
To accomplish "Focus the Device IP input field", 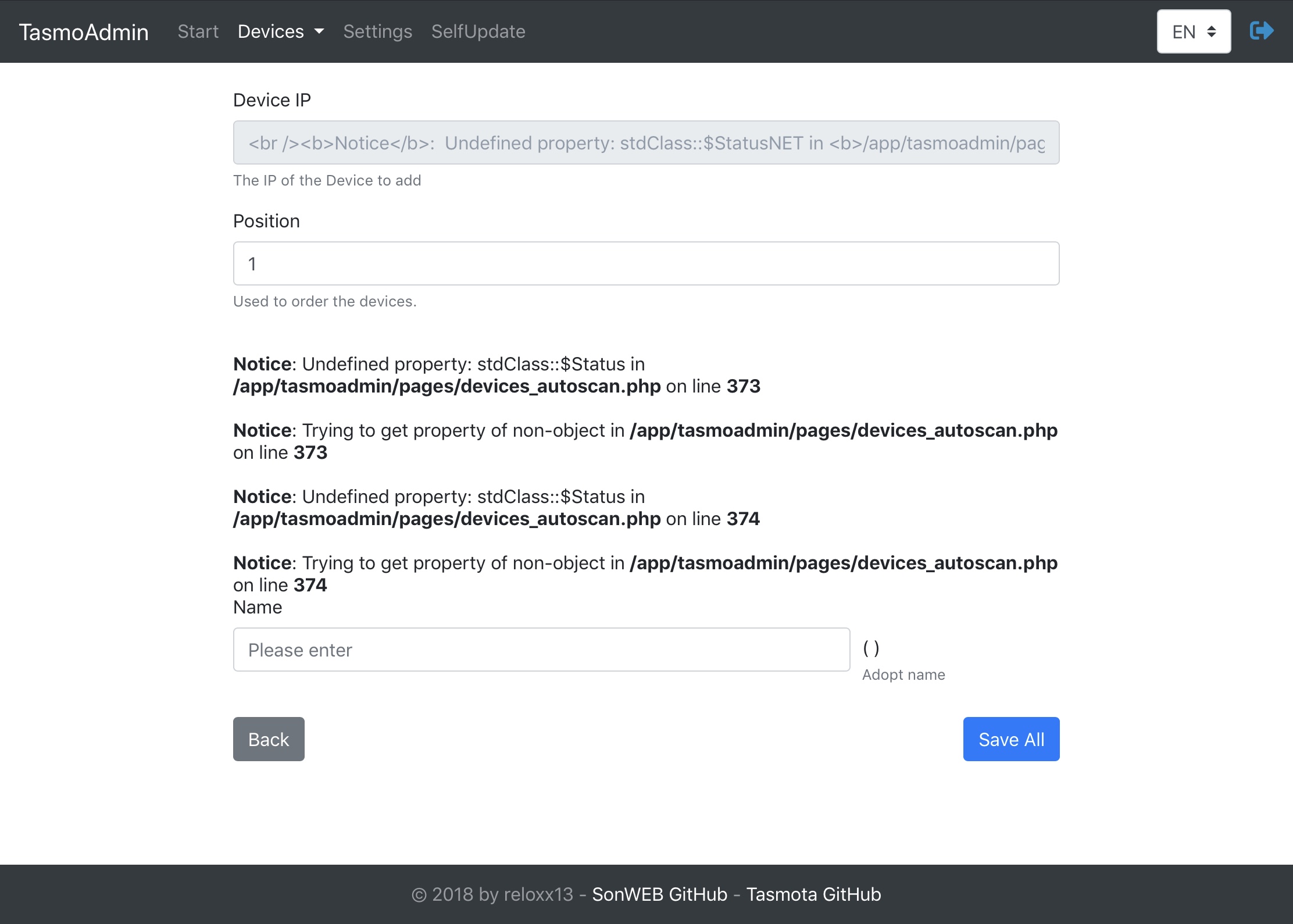I will click(645, 142).
